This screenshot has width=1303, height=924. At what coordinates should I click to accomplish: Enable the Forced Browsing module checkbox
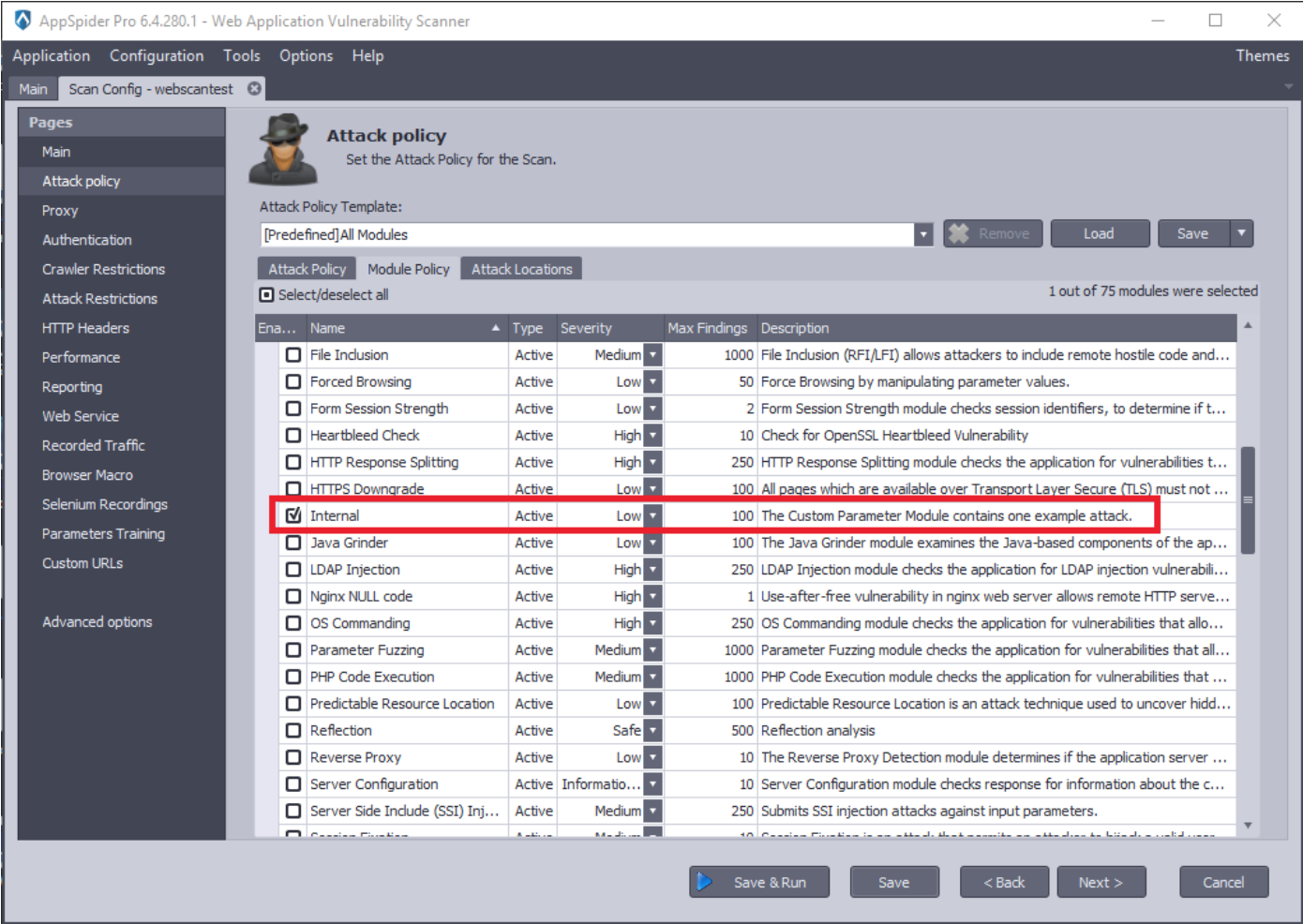293,381
